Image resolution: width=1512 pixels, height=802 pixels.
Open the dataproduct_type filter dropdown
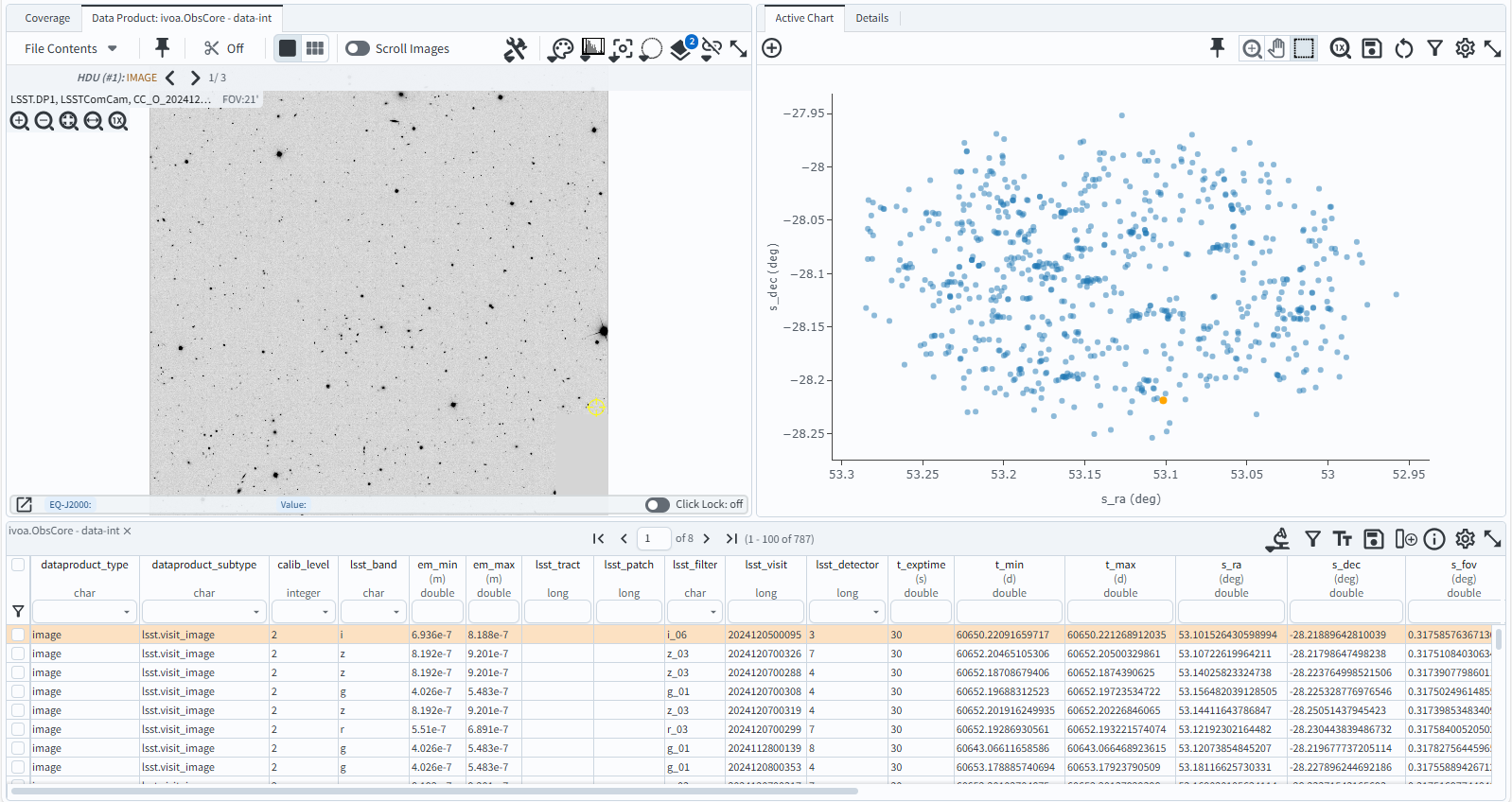click(126, 612)
